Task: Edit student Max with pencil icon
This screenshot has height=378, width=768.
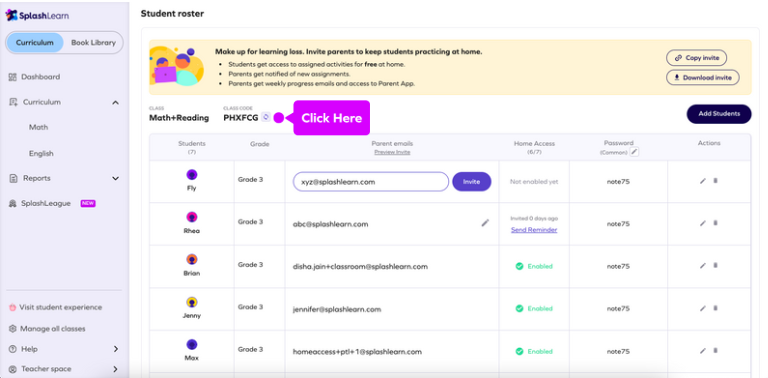Action: (703, 351)
